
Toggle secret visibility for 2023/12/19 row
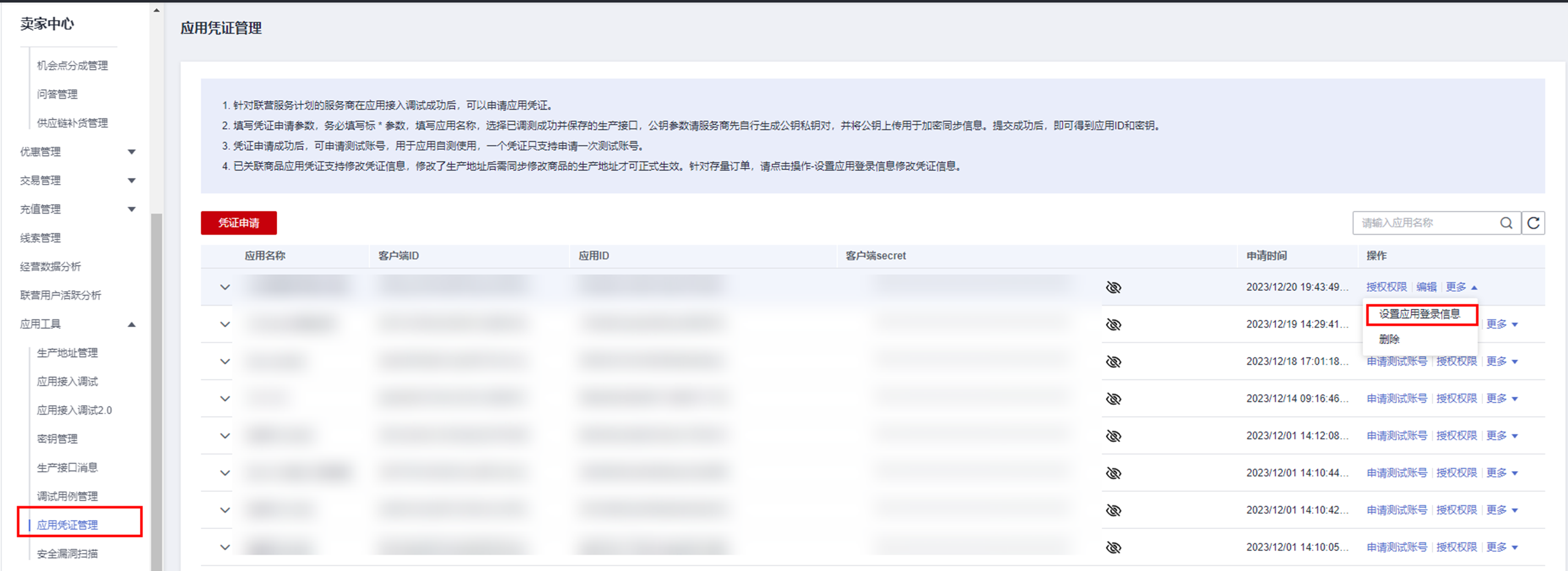1113,324
